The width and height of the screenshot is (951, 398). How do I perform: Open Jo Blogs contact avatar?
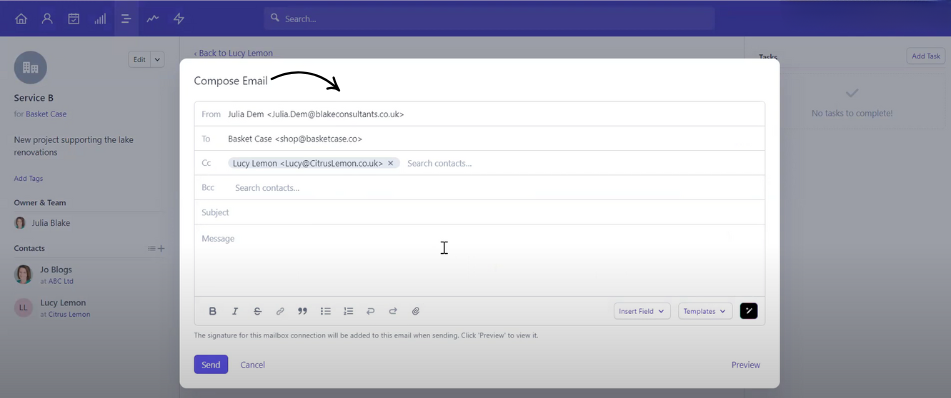point(23,274)
